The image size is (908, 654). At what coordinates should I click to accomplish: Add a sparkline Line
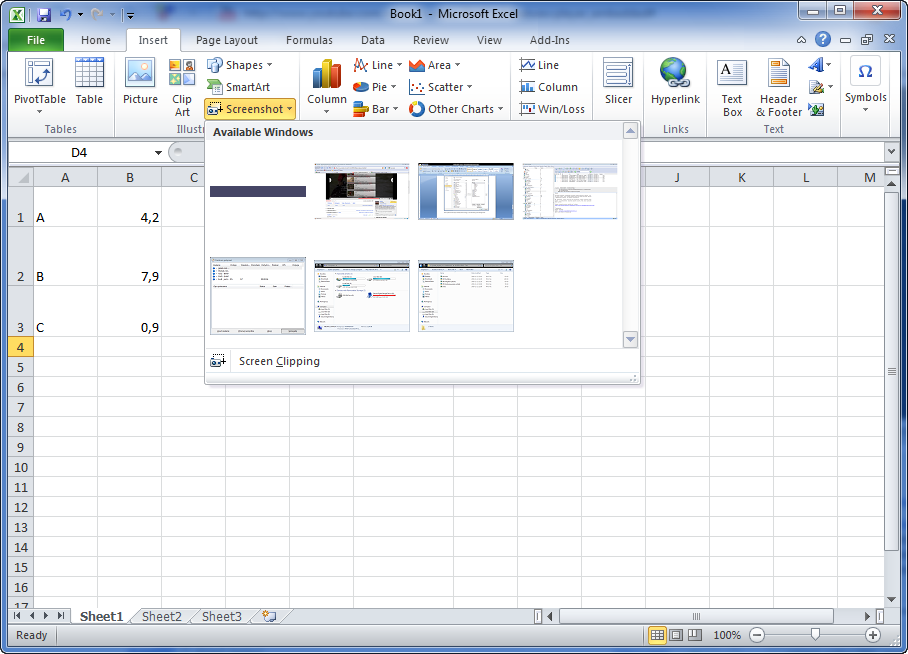point(539,65)
